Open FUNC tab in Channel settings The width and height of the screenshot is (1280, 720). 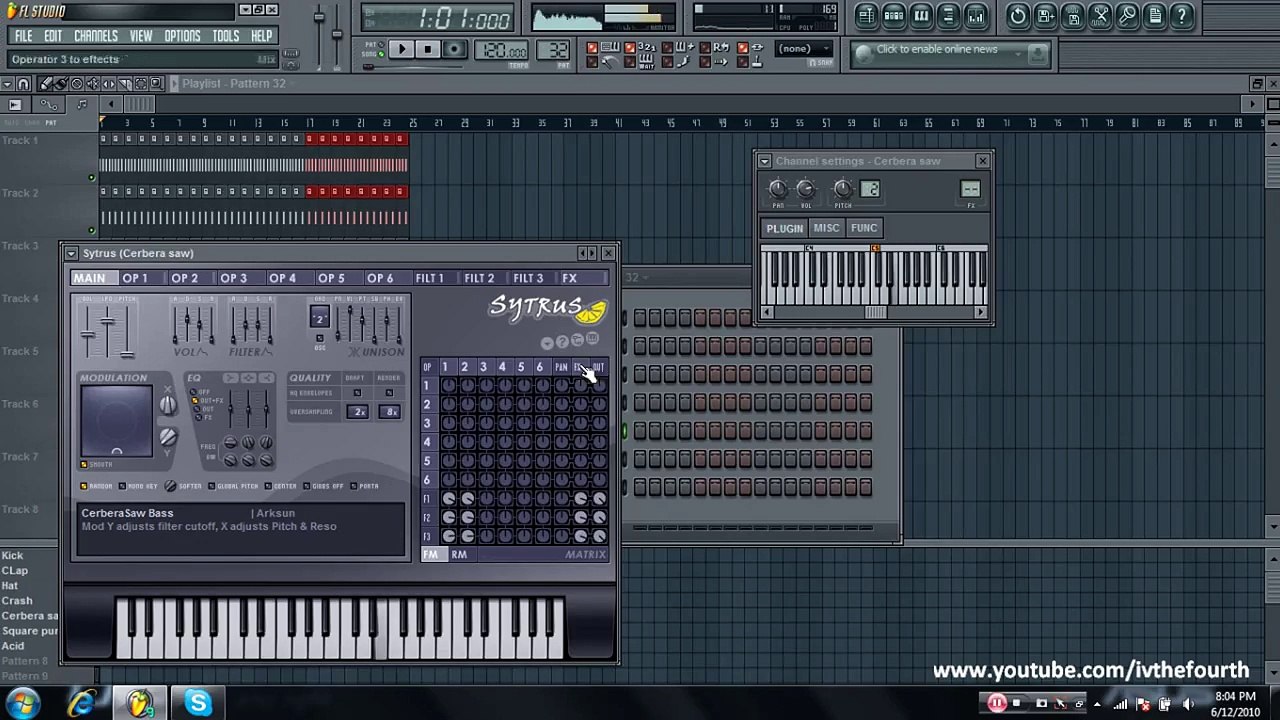864,228
